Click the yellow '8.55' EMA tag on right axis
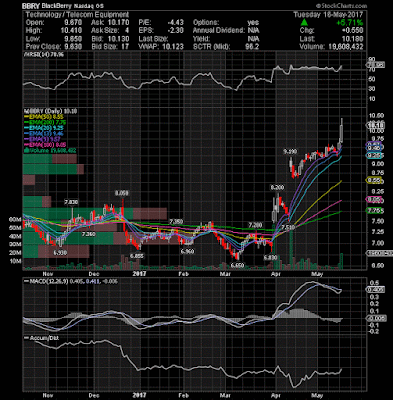Viewport: 393px width, 400px height. click(375, 180)
